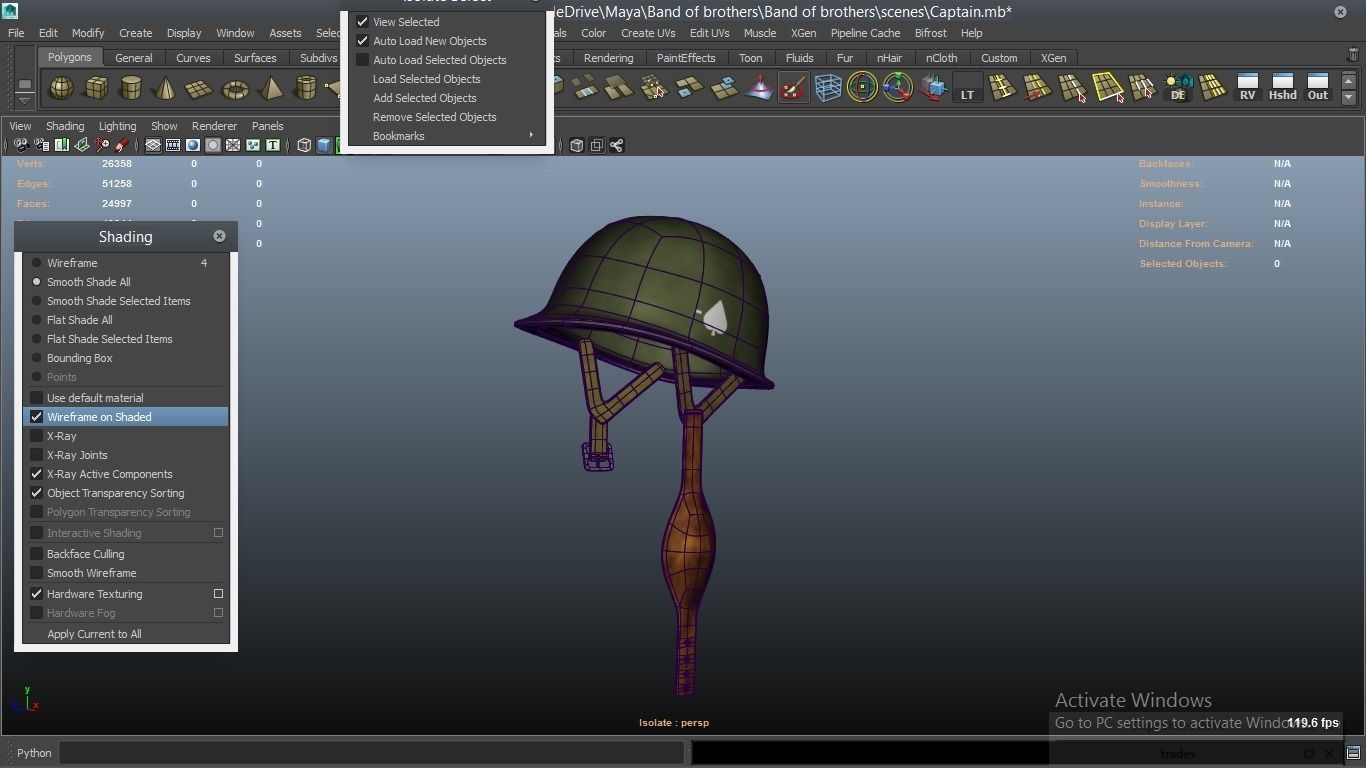This screenshot has height=768, width=1366.
Task: Open the panel Lighting menu
Action: point(117,126)
